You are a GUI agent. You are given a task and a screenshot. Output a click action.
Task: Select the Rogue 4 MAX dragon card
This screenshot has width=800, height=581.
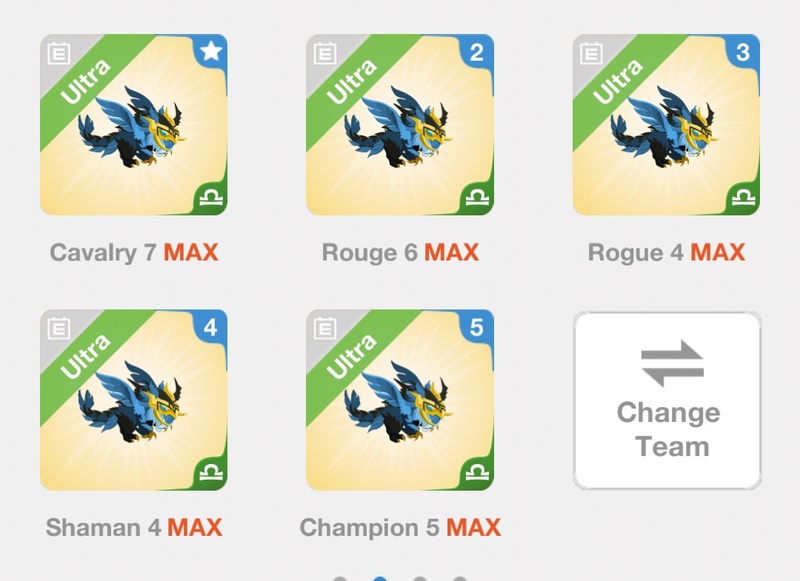click(x=666, y=124)
